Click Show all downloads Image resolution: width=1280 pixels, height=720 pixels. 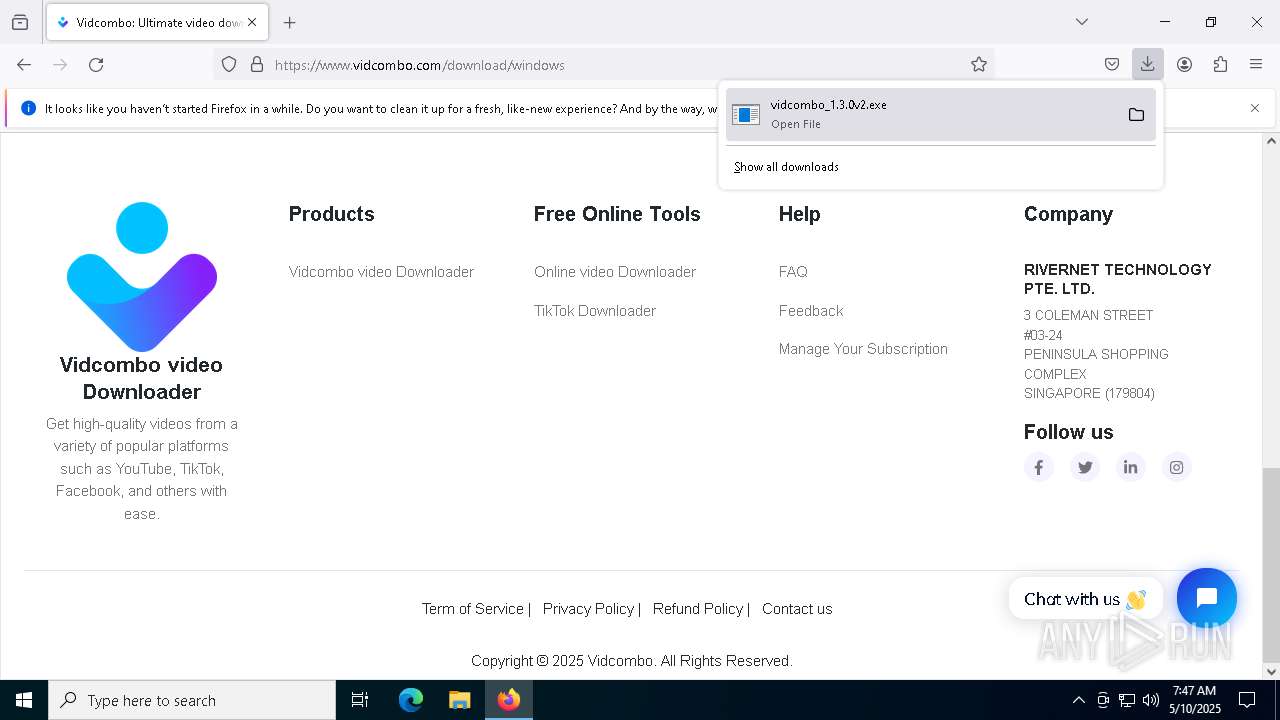[x=786, y=167]
